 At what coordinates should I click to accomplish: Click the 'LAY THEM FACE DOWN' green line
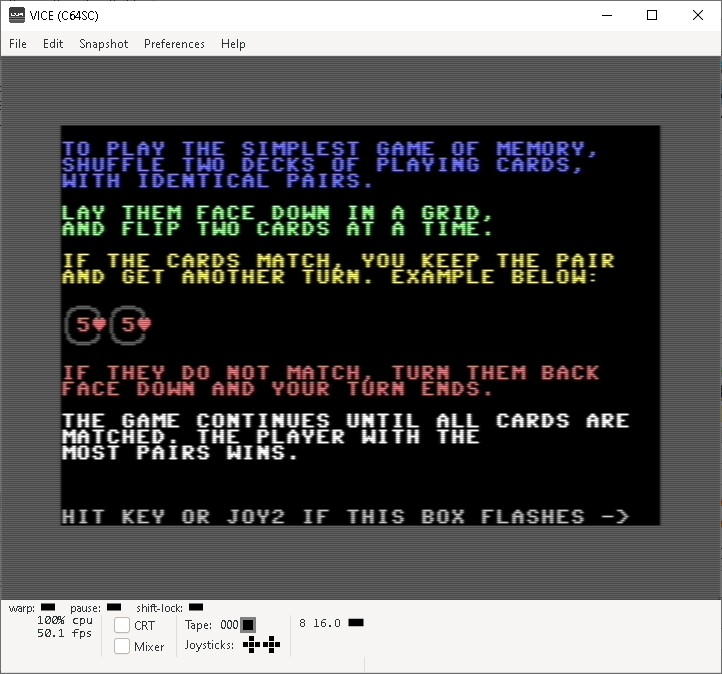click(x=277, y=213)
